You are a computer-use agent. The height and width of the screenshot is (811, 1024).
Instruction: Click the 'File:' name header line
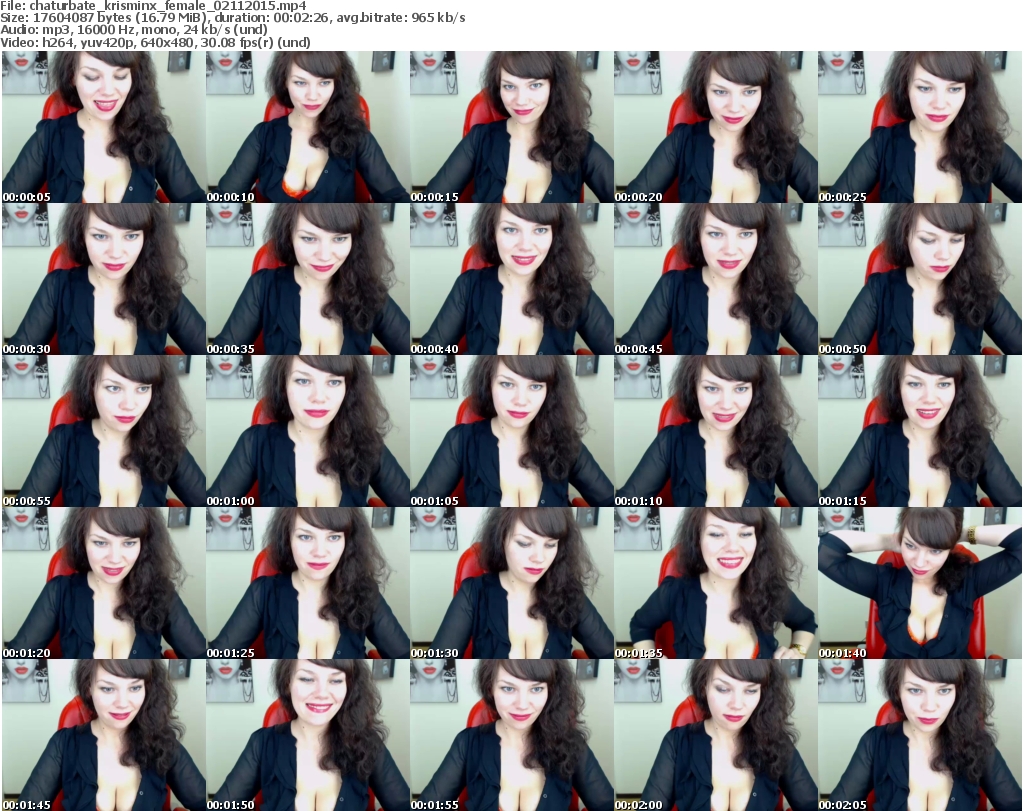tap(153, 6)
